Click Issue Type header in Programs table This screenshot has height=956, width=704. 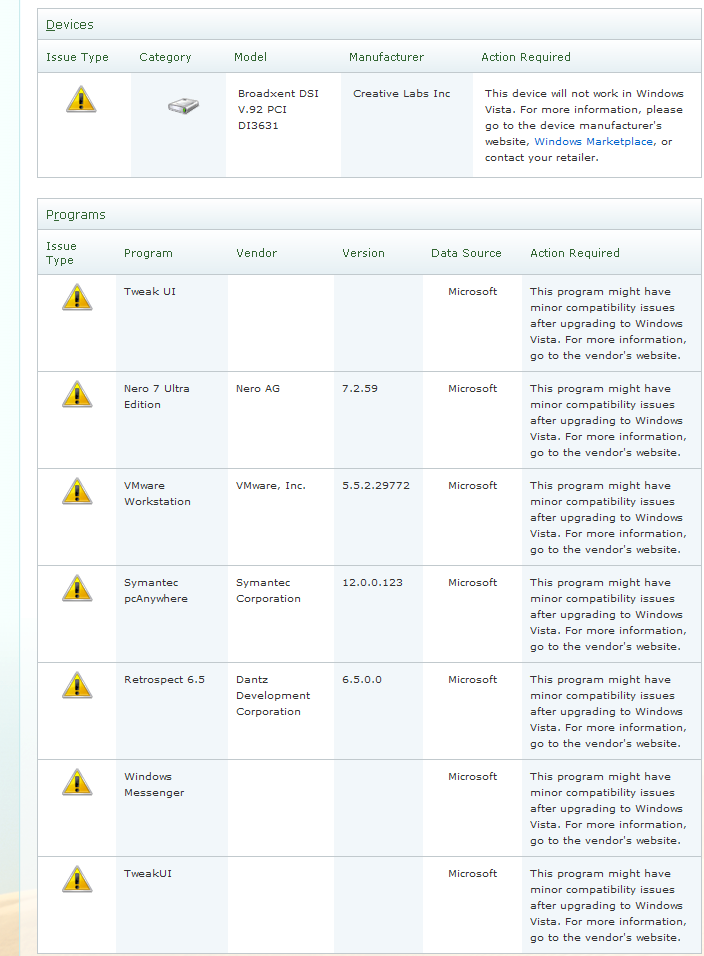click(x=61, y=253)
